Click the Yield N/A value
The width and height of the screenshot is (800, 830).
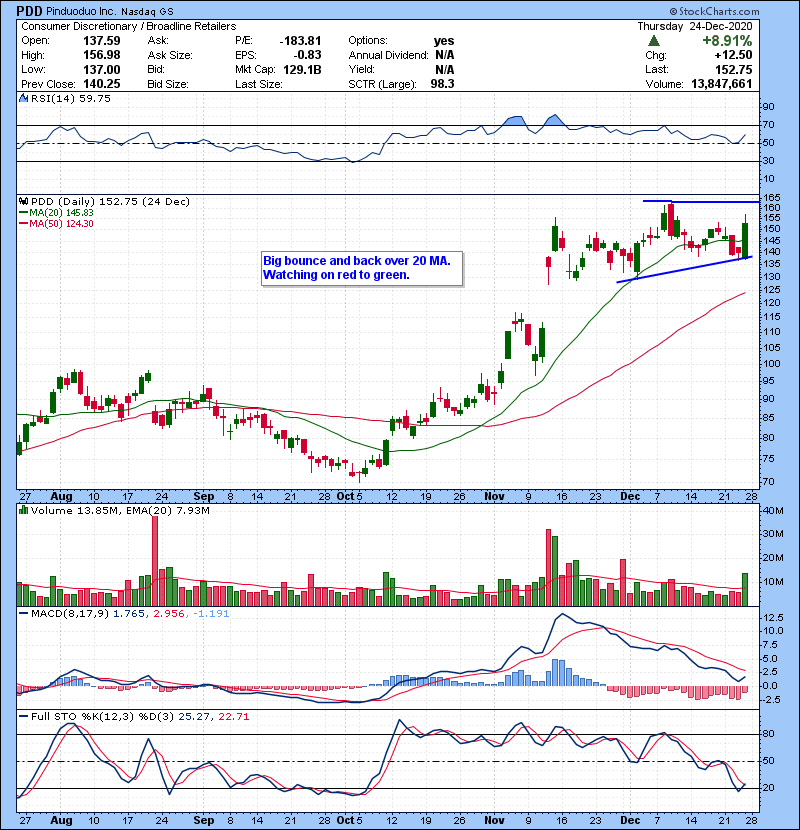coord(445,69)
